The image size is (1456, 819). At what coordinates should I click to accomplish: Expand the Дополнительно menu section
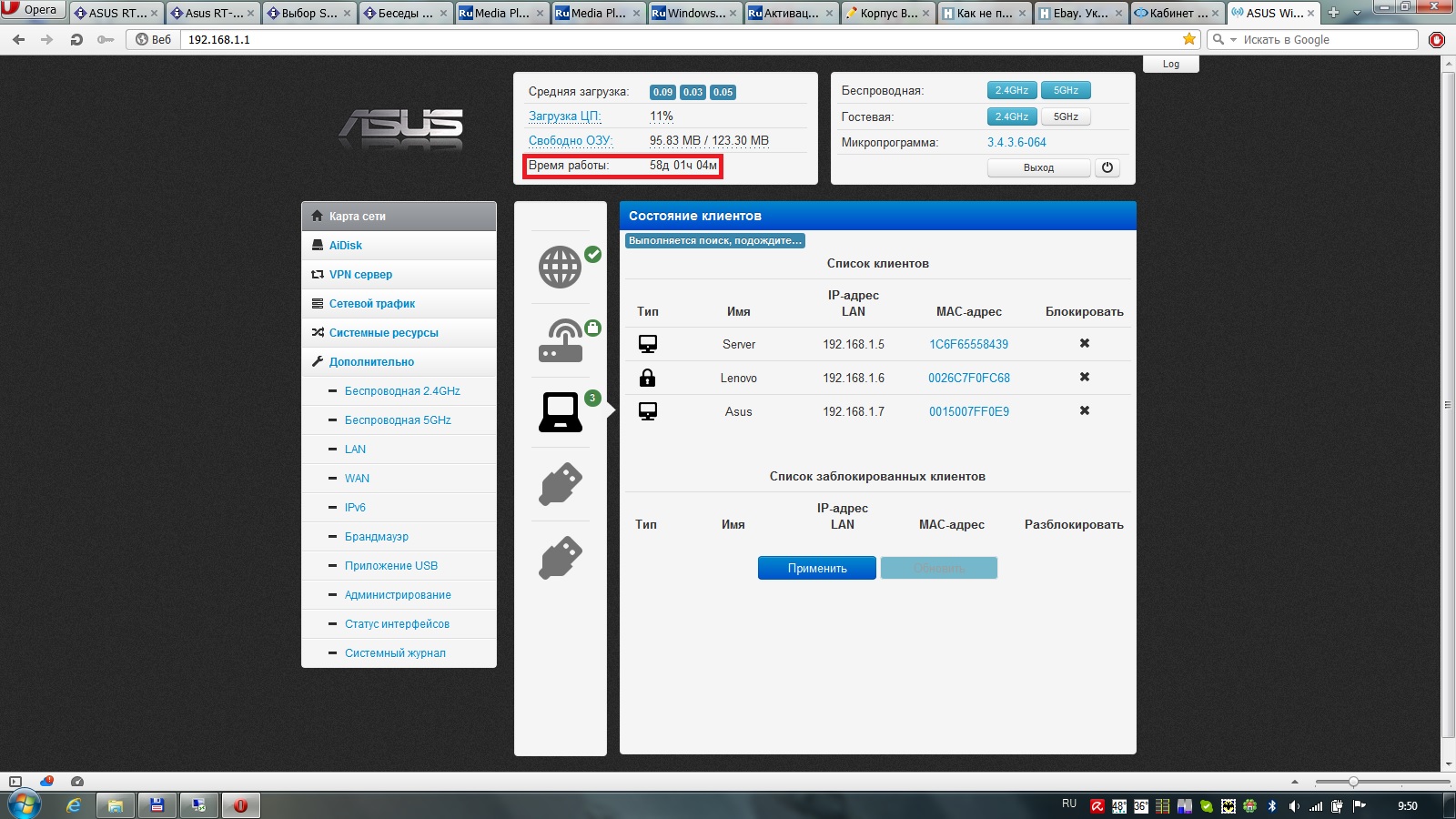pyautogui.click(x=371, y=362)
